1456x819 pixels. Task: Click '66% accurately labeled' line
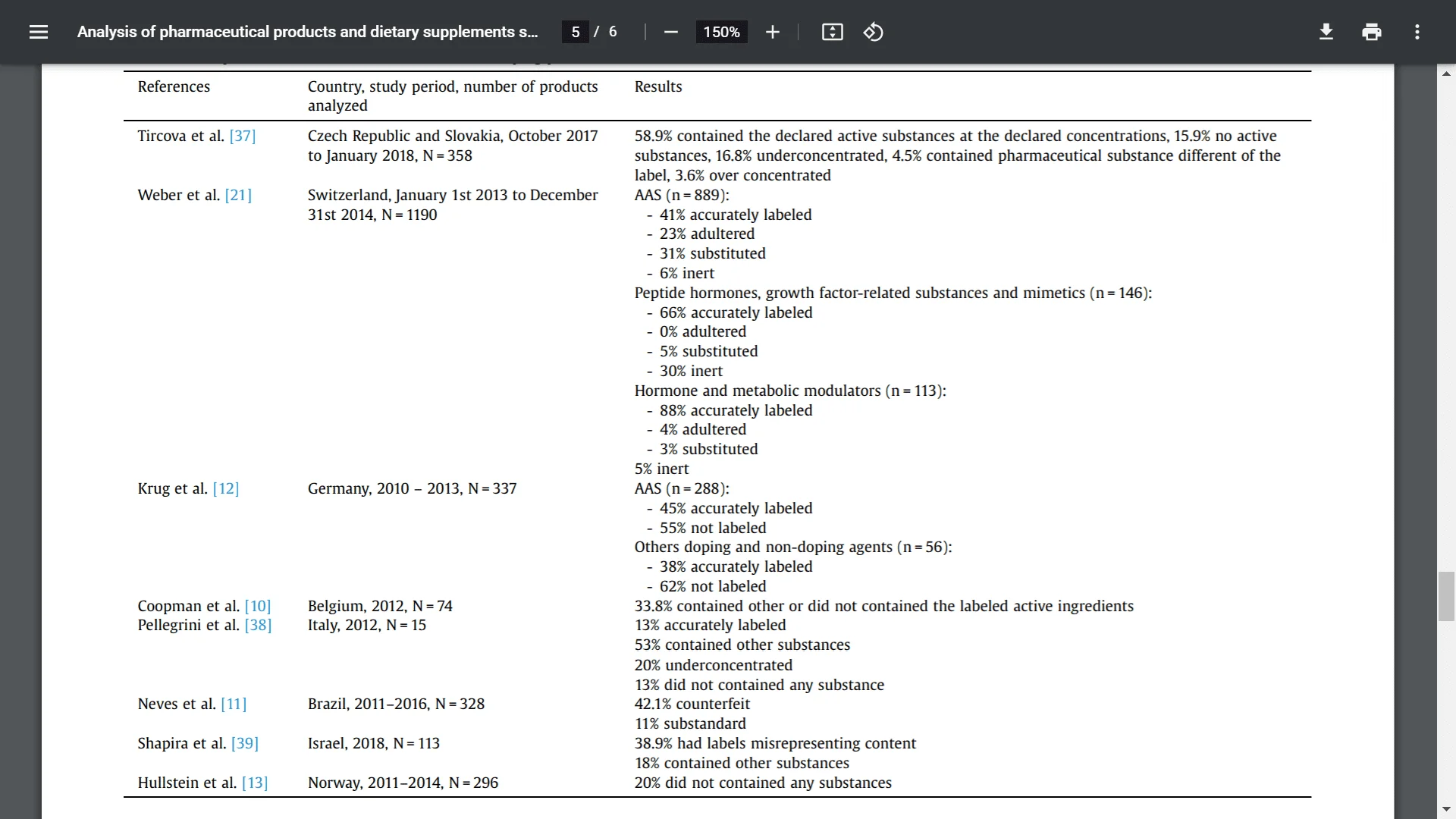[x=736, y=312]
